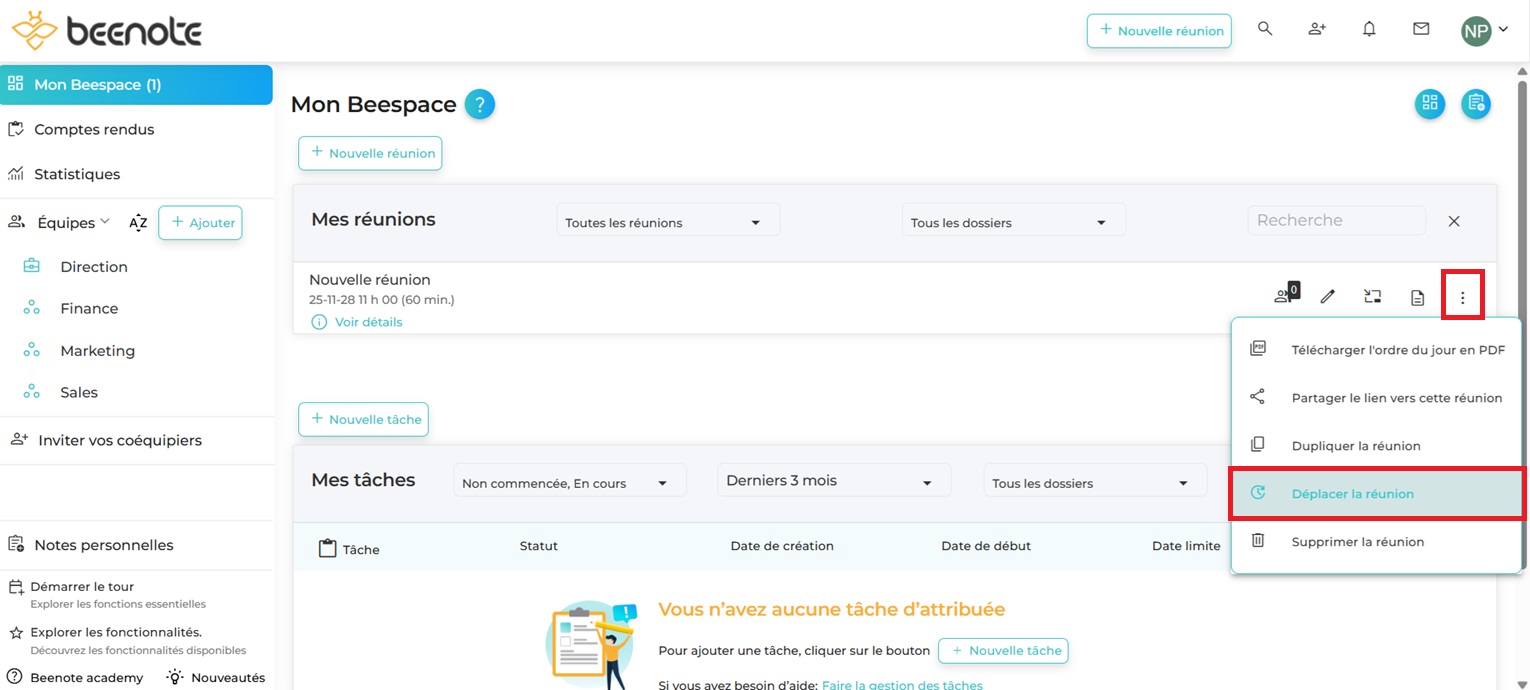Click the search magnifier icon in header
The width and height of the screenshot is (1530, 690).
(1265, 30)
